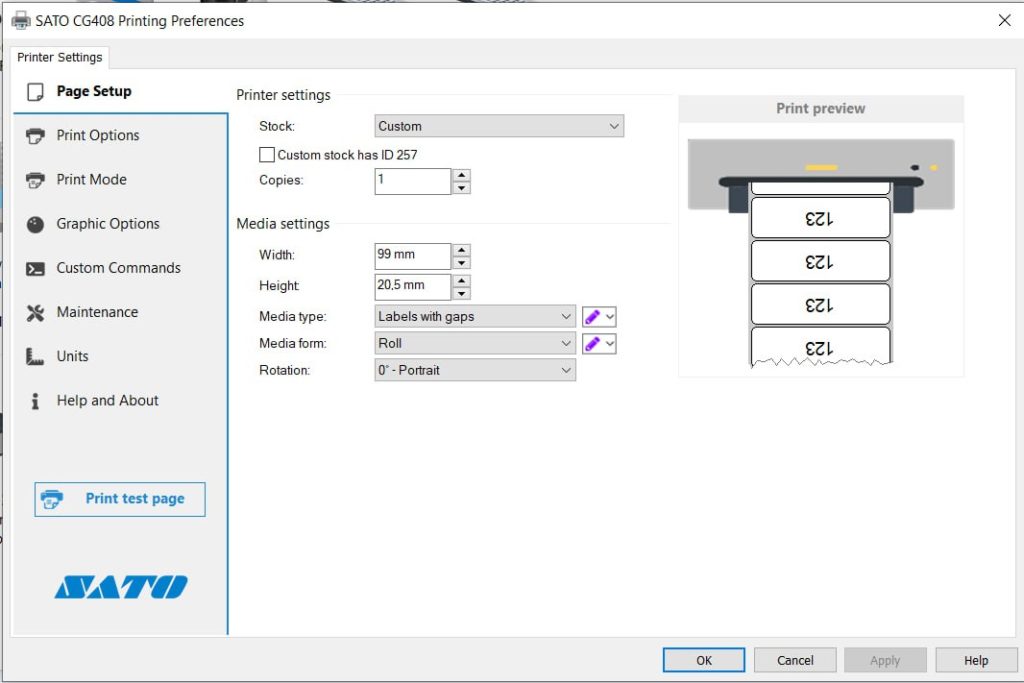1024x683 pixels.
Task: Select the Maintenance wrench icon
Action: [36, 312]
